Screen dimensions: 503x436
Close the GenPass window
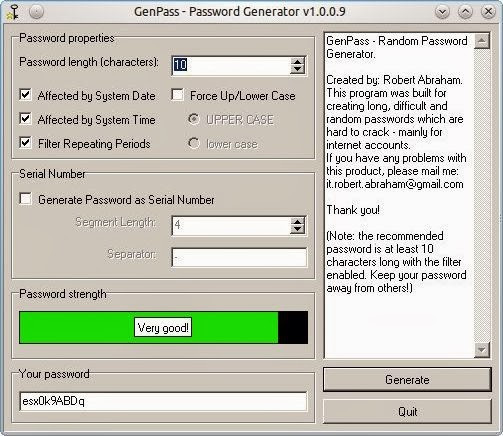pyautogui.click(x=488, y=12)
